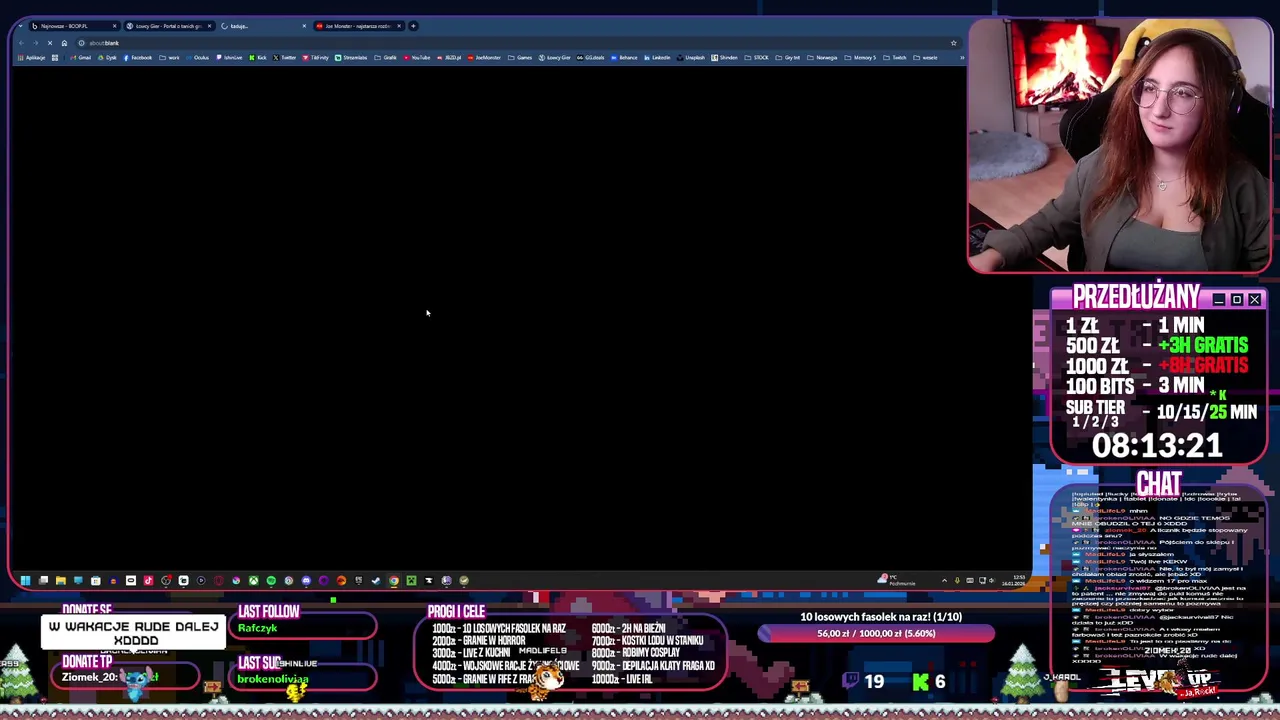Open the TikFinity bookmark
Image resolution: width=1280 pixels, height=720 pixels.
tap(316, 57)
